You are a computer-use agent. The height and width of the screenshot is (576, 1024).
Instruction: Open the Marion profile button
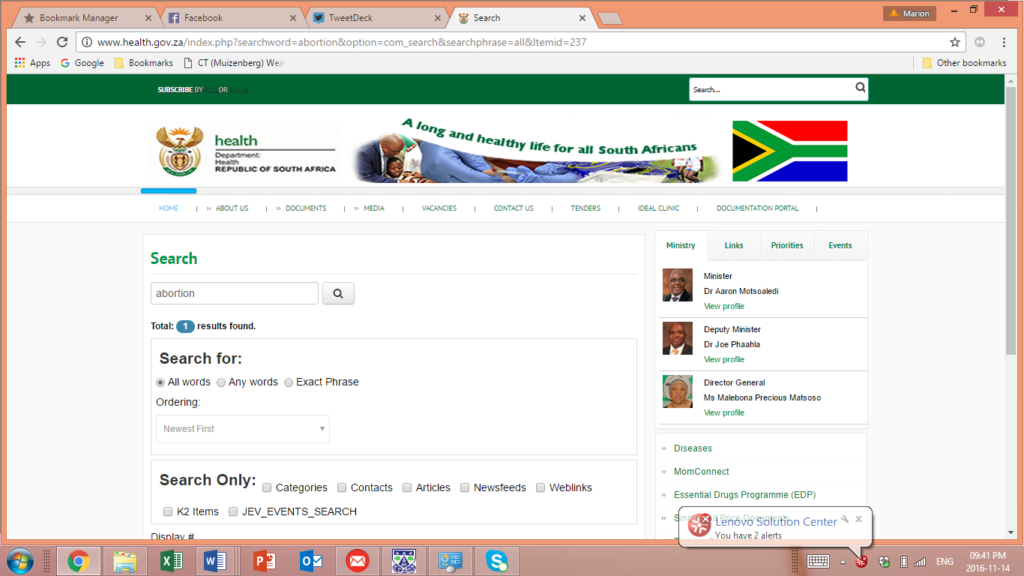(x=910, y=13)
